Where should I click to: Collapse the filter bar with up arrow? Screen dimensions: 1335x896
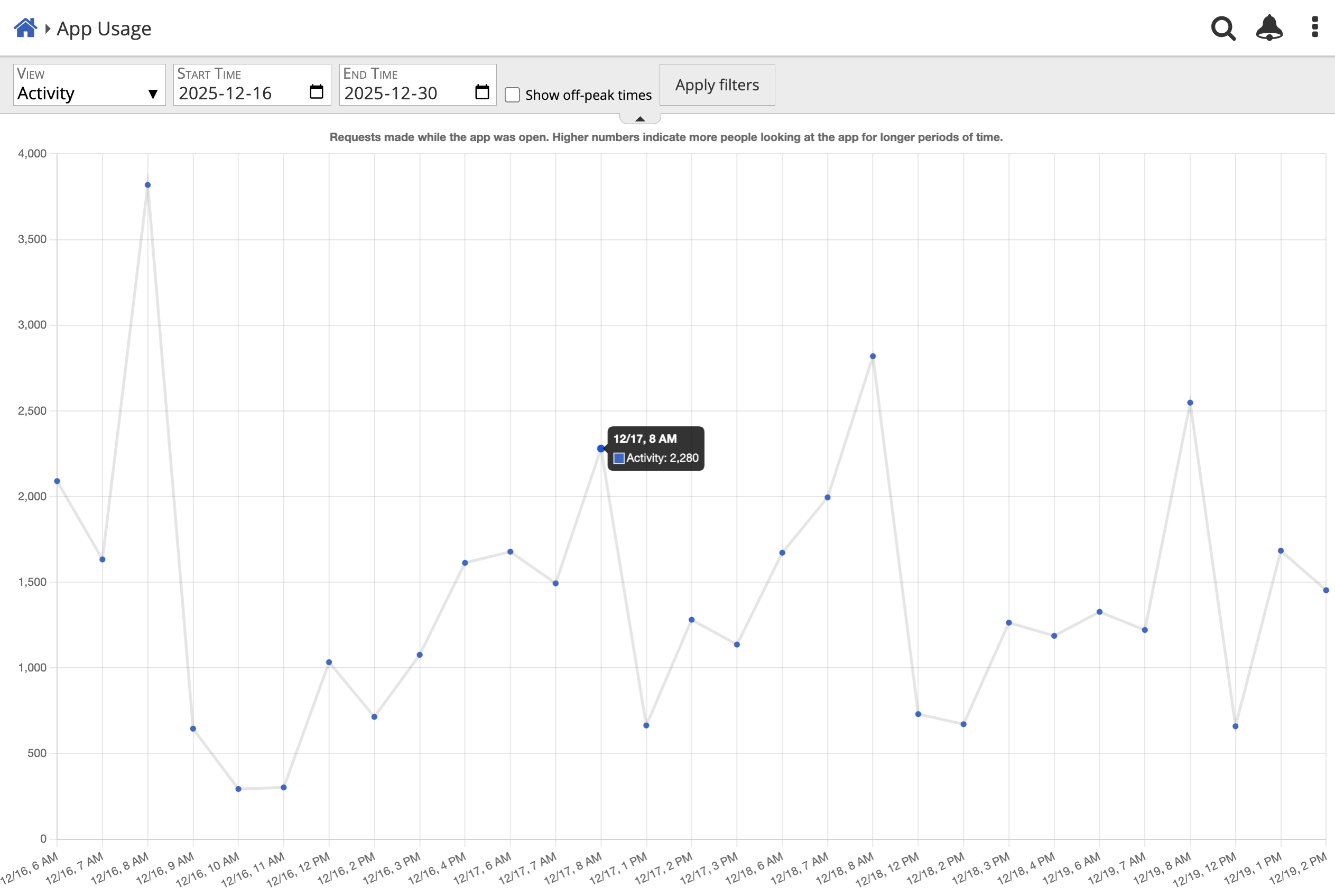point(640,119)
